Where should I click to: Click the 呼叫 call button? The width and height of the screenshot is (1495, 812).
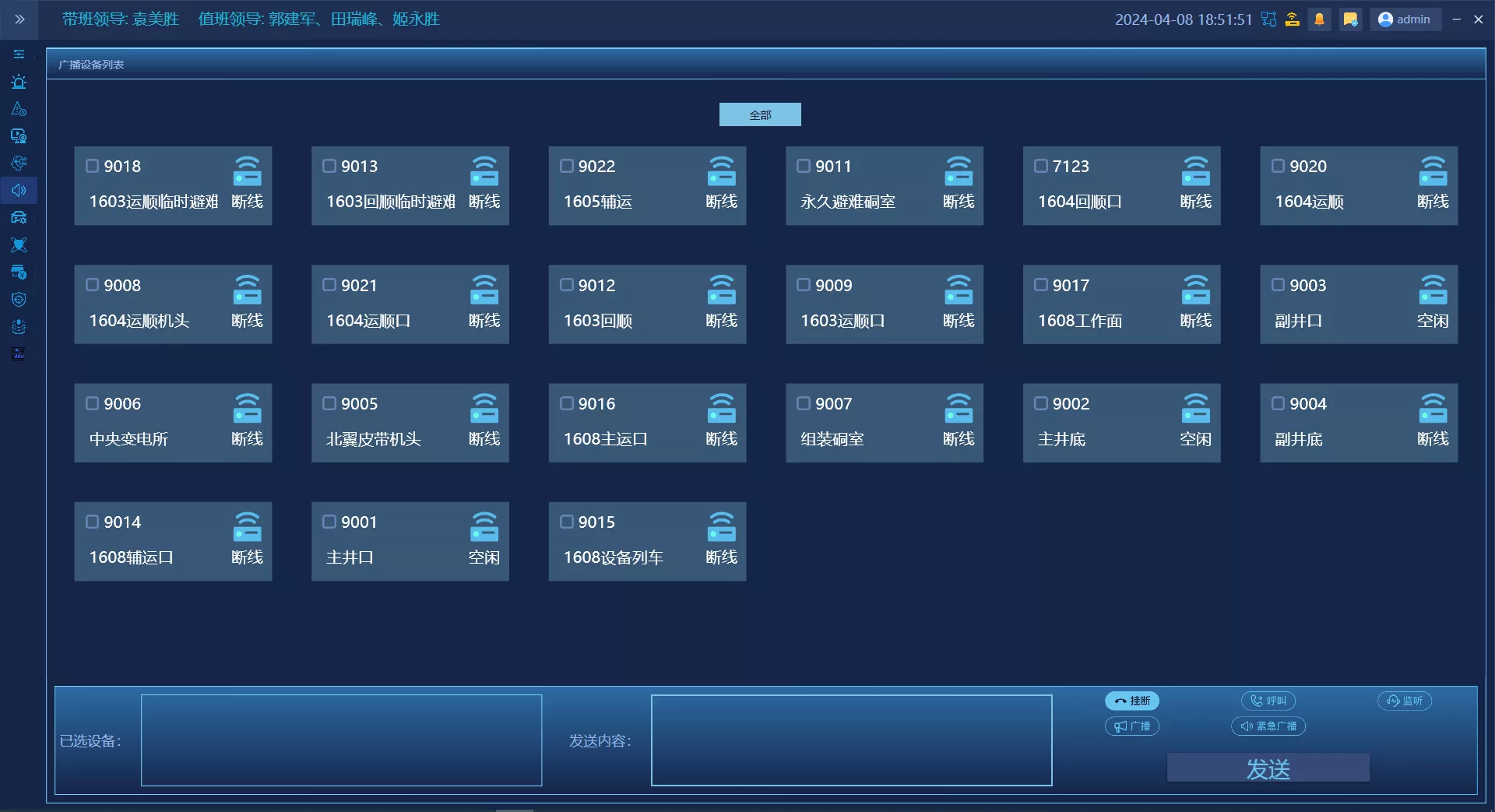[x=1268, y=701]
